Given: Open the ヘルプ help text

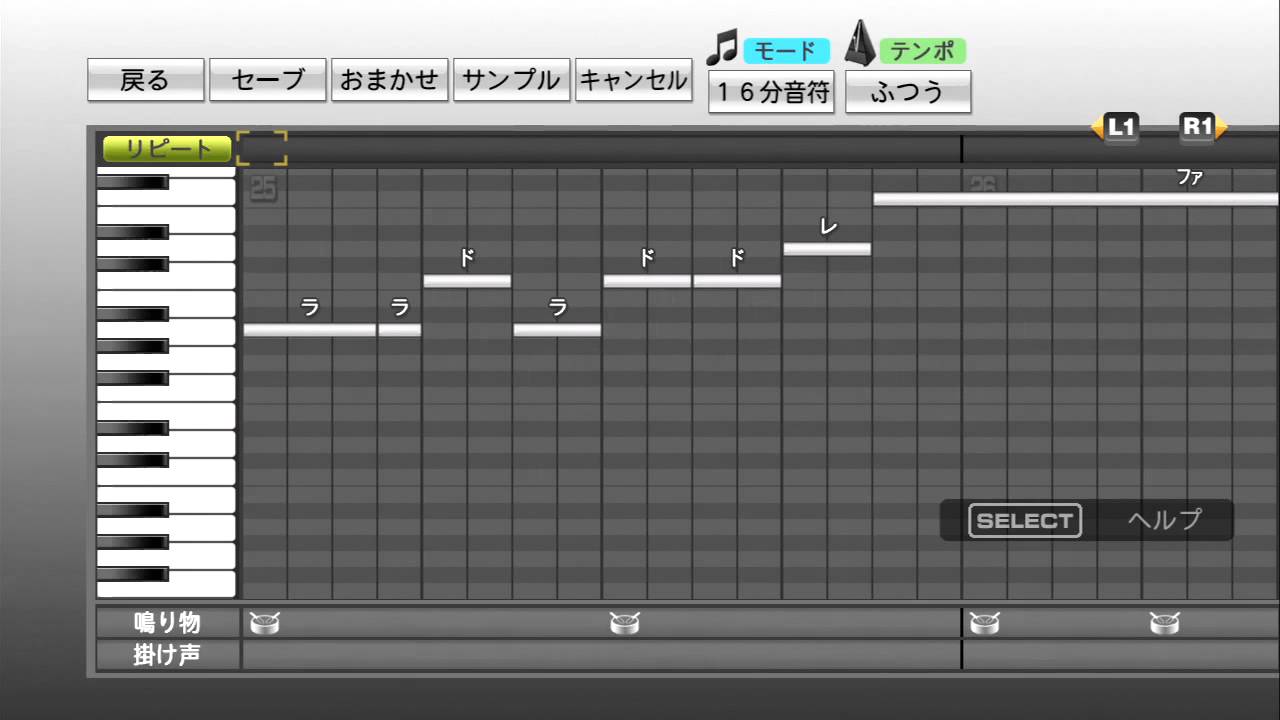Looking at the screenshot, I should [1164, 520].
